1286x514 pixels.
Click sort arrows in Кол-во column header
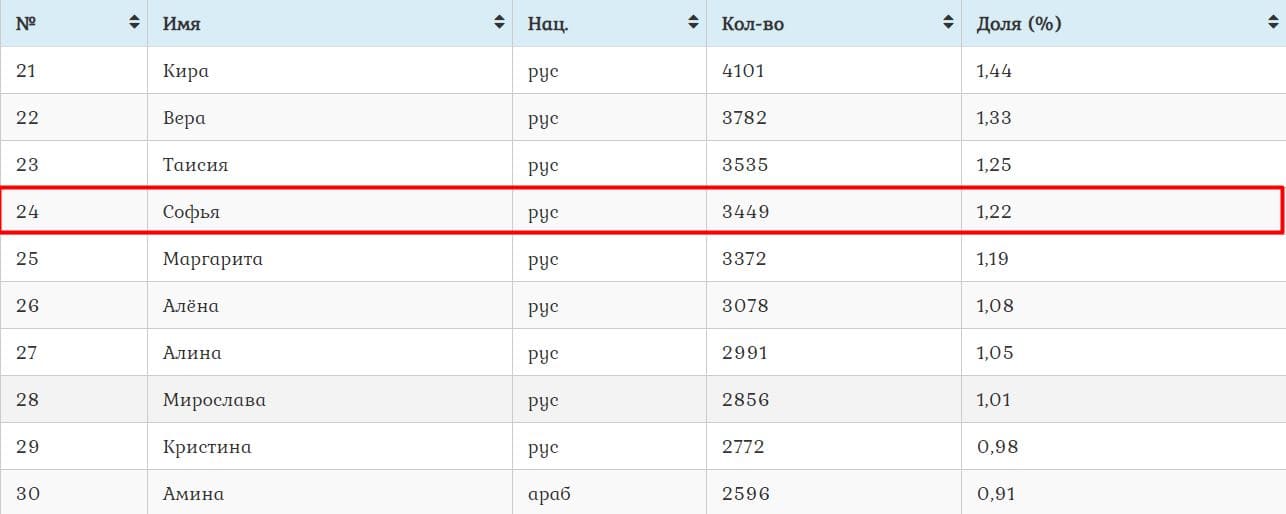tap(948, 23)
